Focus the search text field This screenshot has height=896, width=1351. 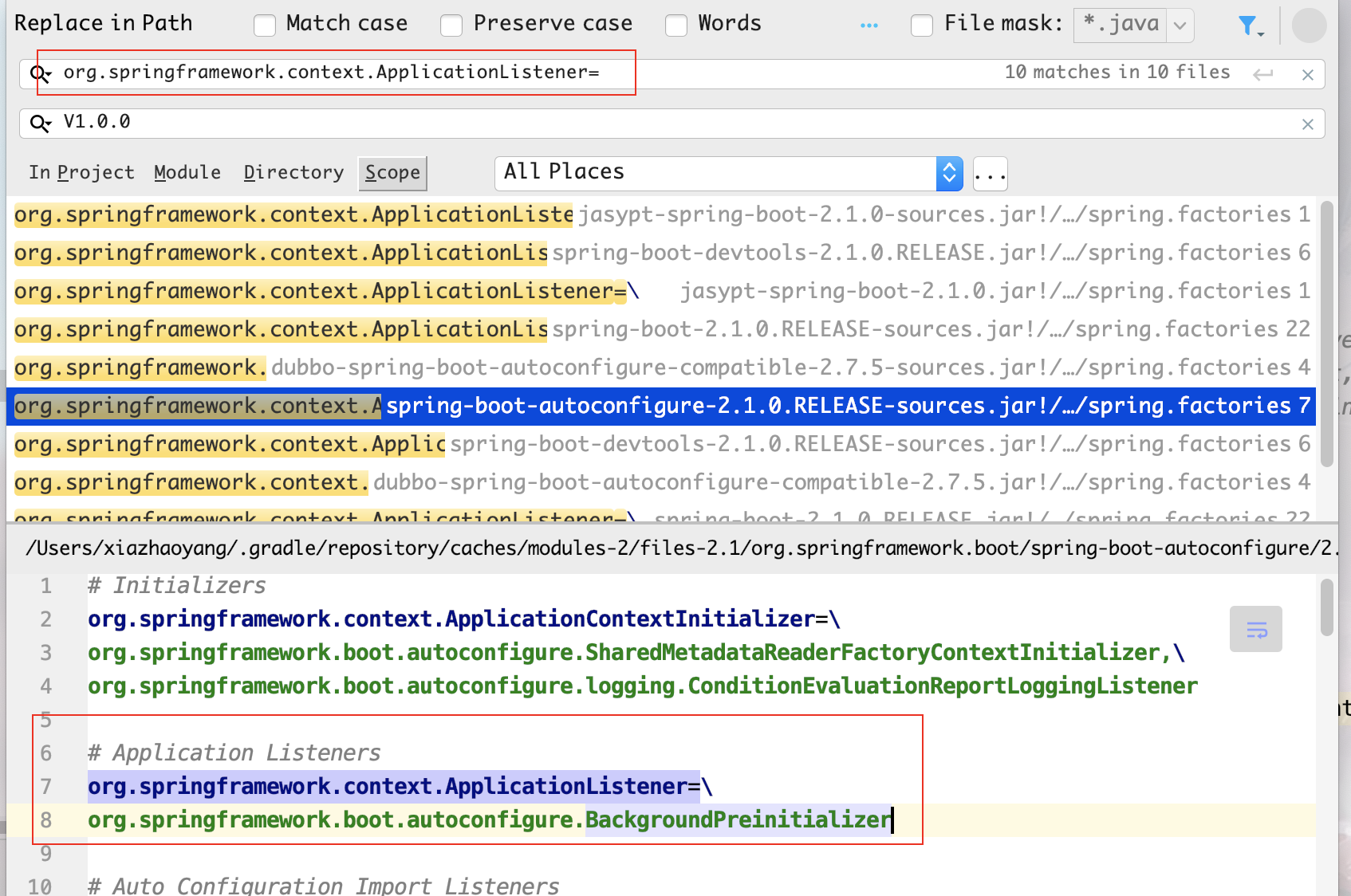click(672, 74)
